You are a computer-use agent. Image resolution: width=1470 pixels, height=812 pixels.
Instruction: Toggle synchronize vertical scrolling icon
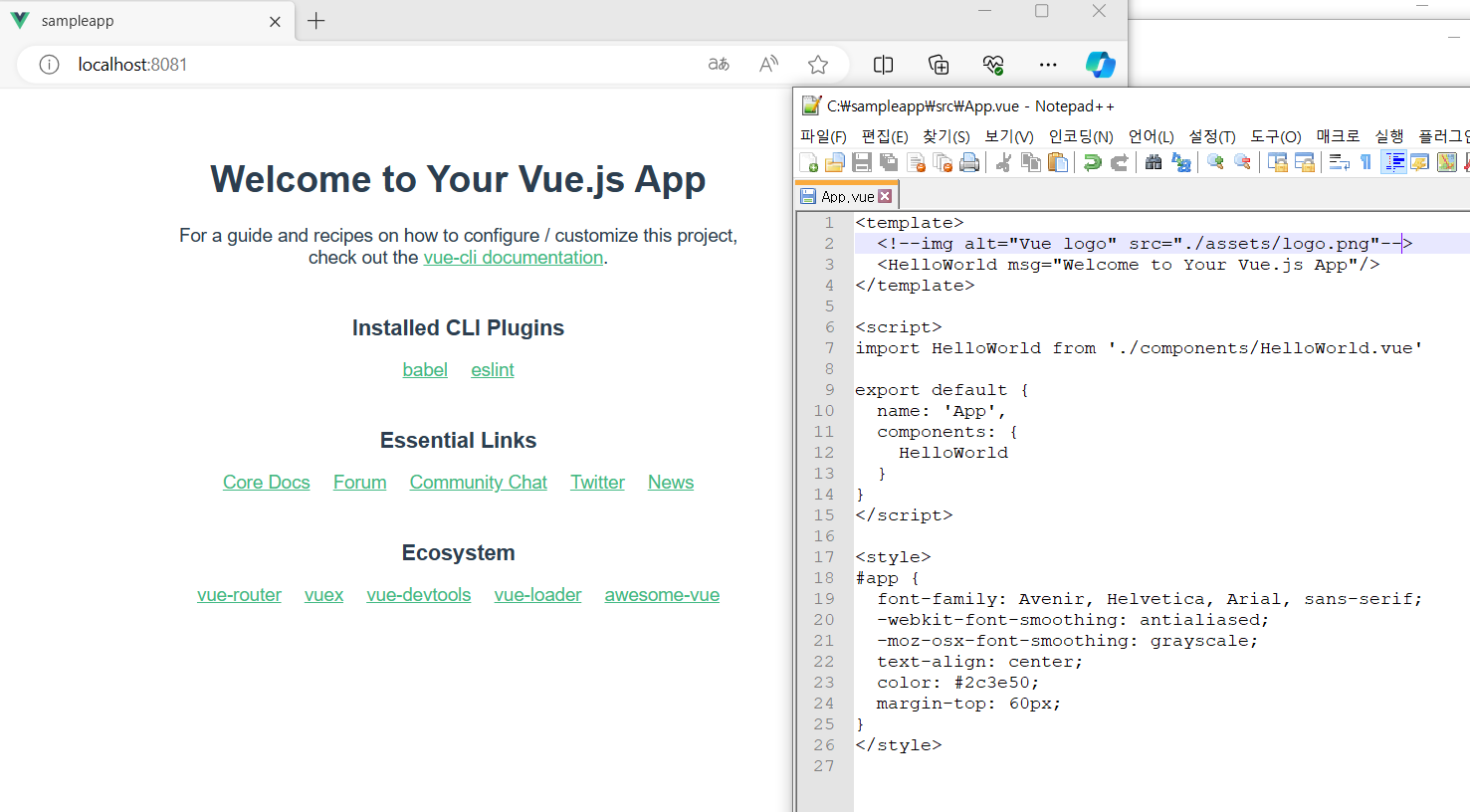click(1278, 162)
